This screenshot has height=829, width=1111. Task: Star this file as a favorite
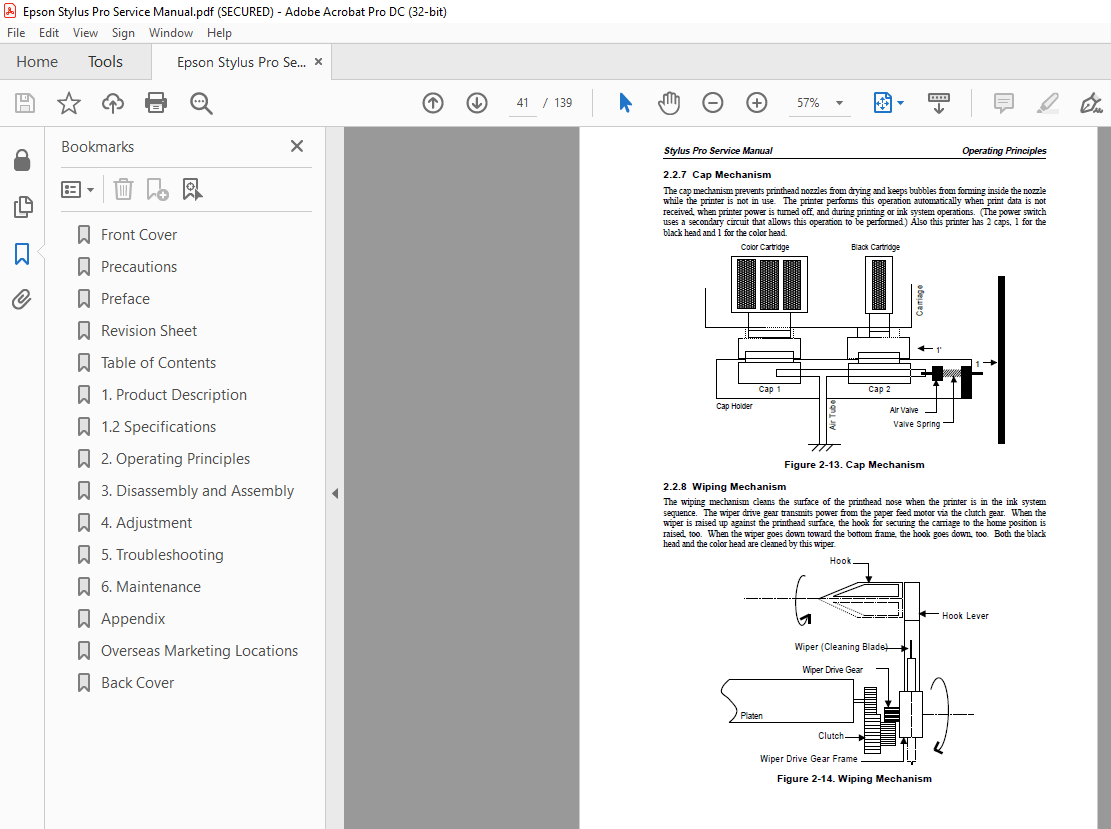[68, 103]
